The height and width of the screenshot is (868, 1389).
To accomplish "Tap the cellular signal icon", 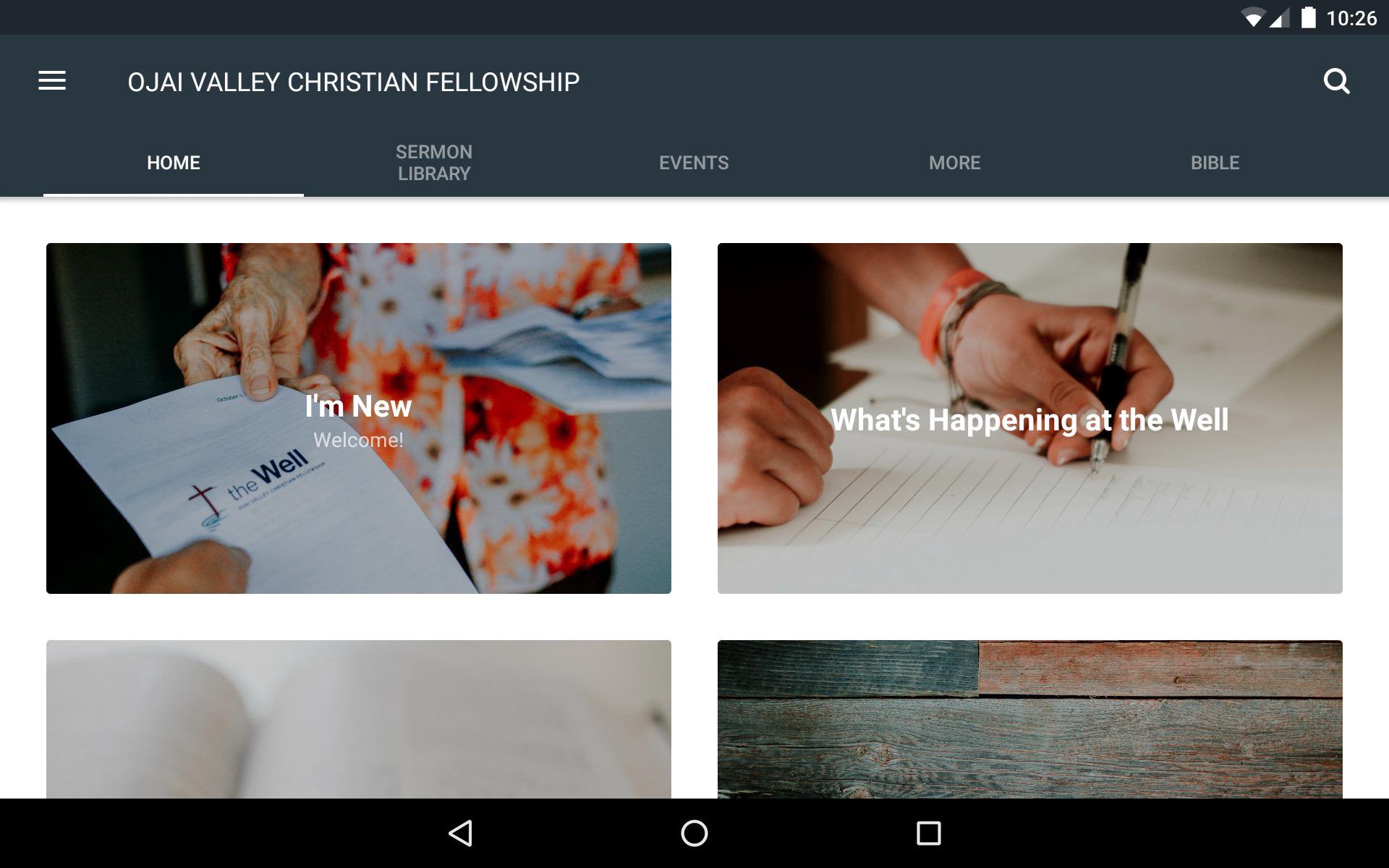I will point(1279,19).
